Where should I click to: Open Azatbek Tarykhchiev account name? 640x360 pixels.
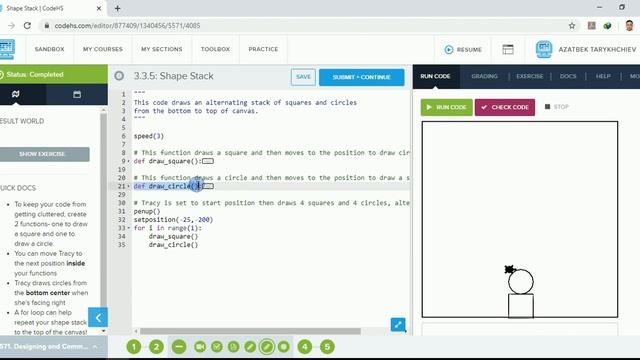point(597,49)
